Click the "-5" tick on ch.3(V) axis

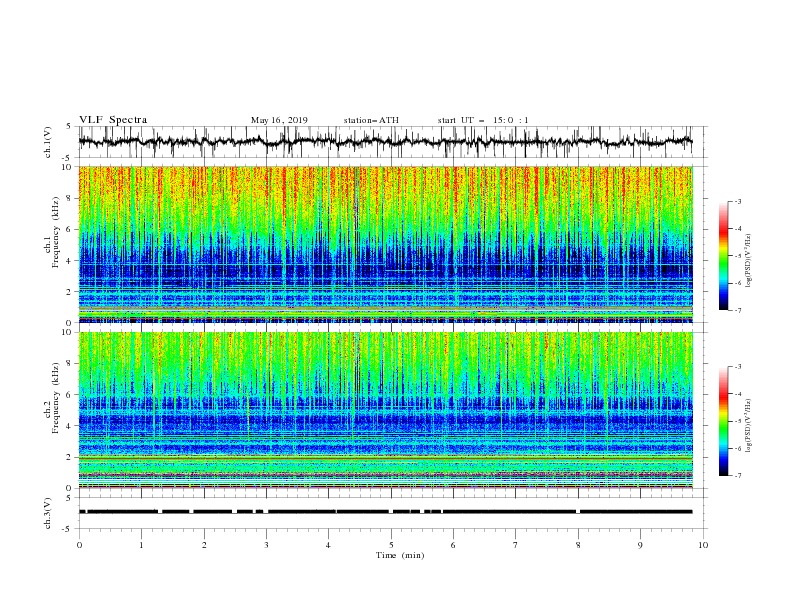tap(67, 529)
